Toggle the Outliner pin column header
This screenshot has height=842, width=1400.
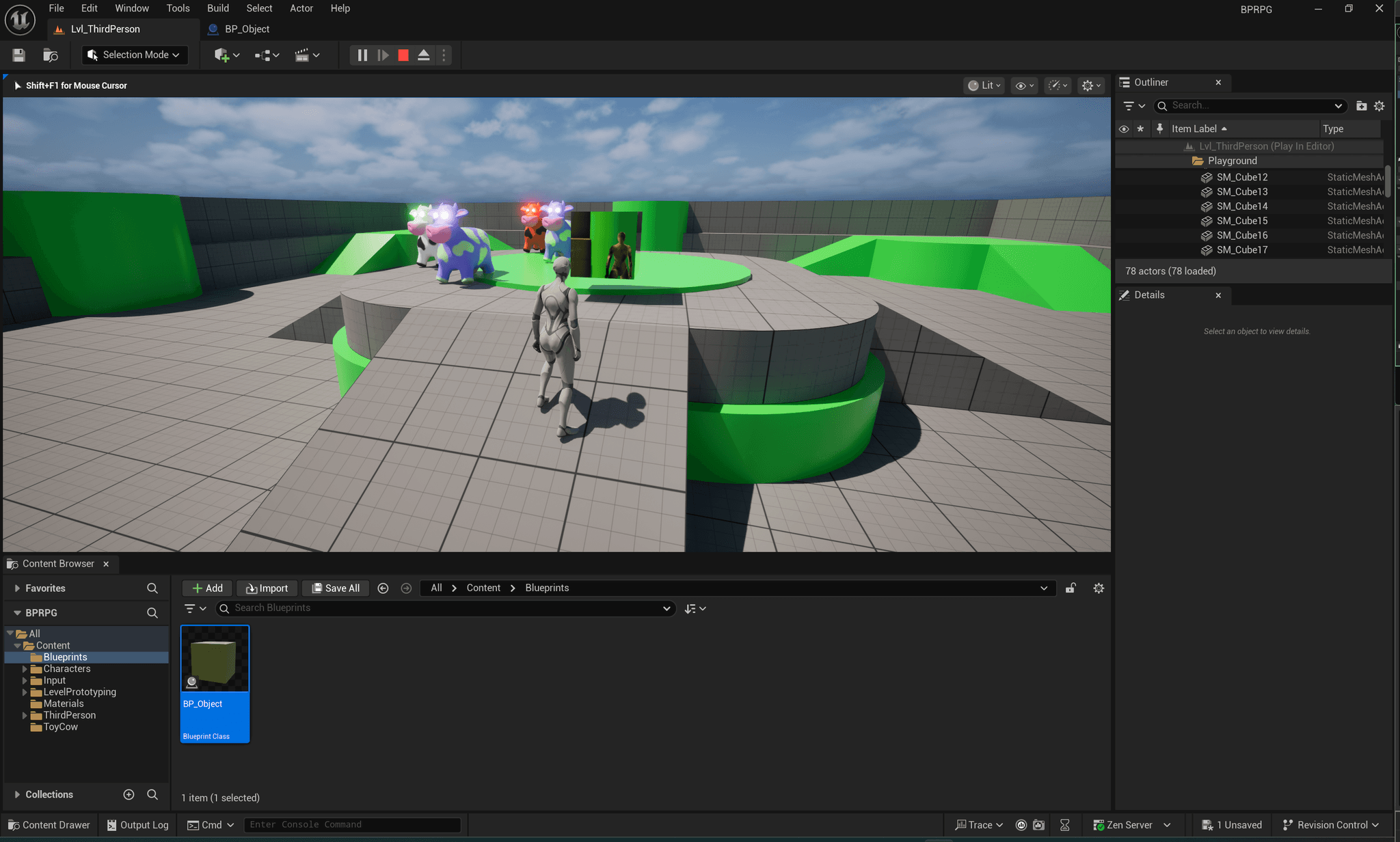[x=1159, y=128]
